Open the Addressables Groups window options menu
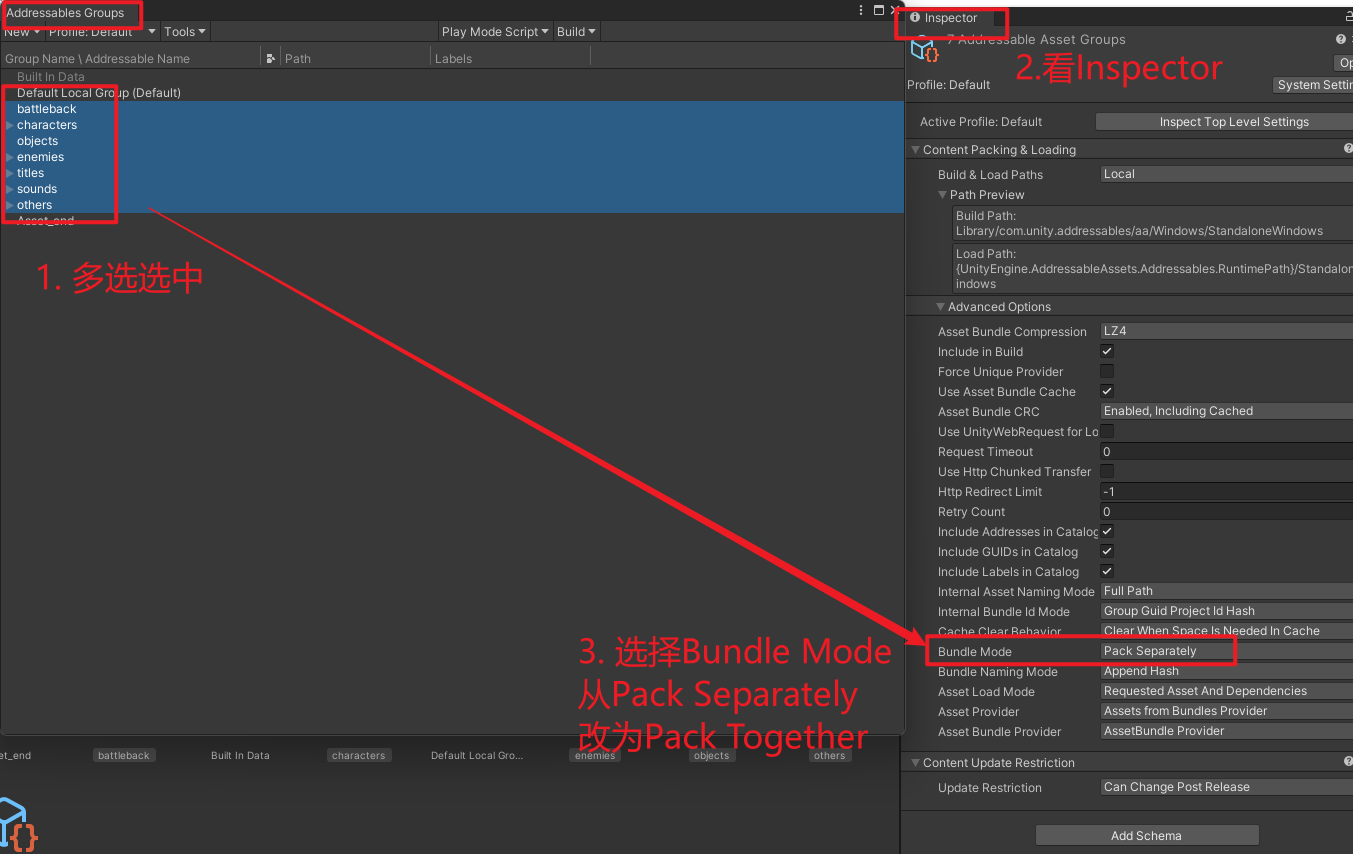The height and width of the screenshot is (854, 1353). (x=861, y=10)
